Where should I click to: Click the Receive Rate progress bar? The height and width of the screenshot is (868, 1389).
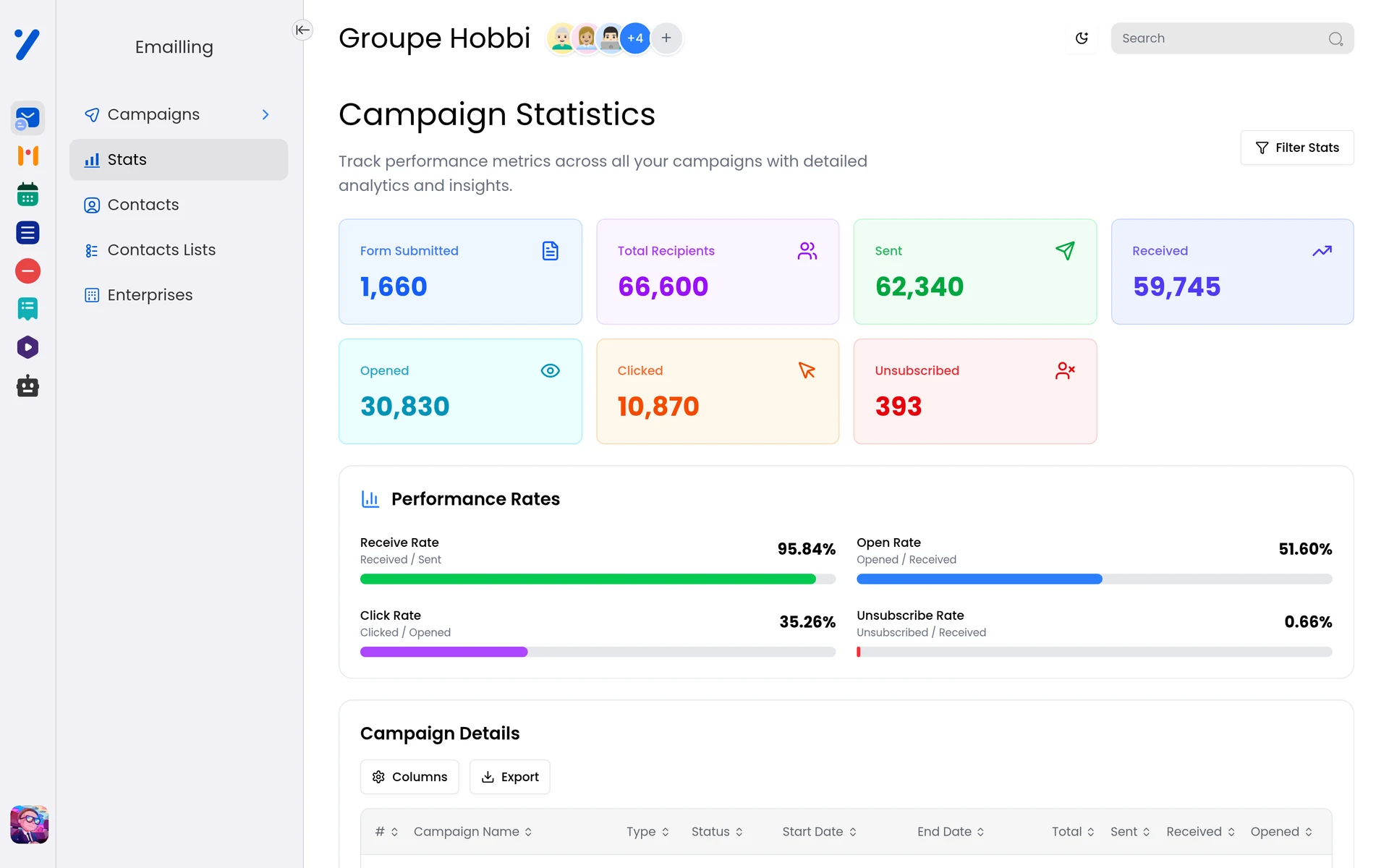pos(598,579)
